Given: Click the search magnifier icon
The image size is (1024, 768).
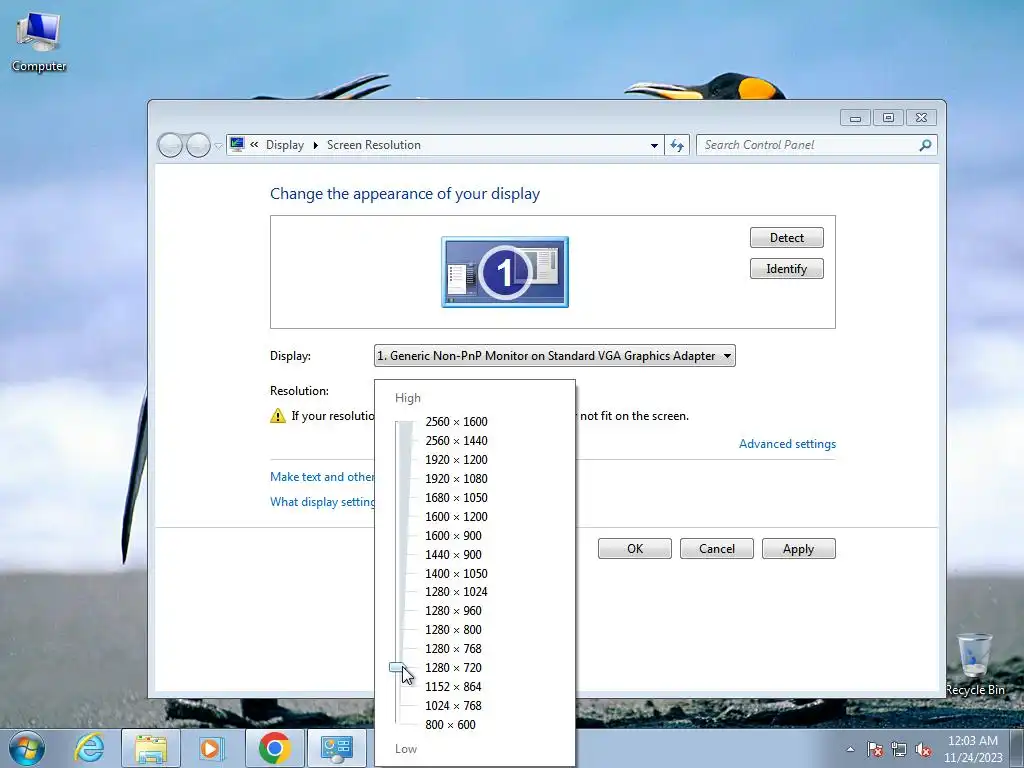Looking at the screenshot, I should pyautogui.click(x=925, y=145).
